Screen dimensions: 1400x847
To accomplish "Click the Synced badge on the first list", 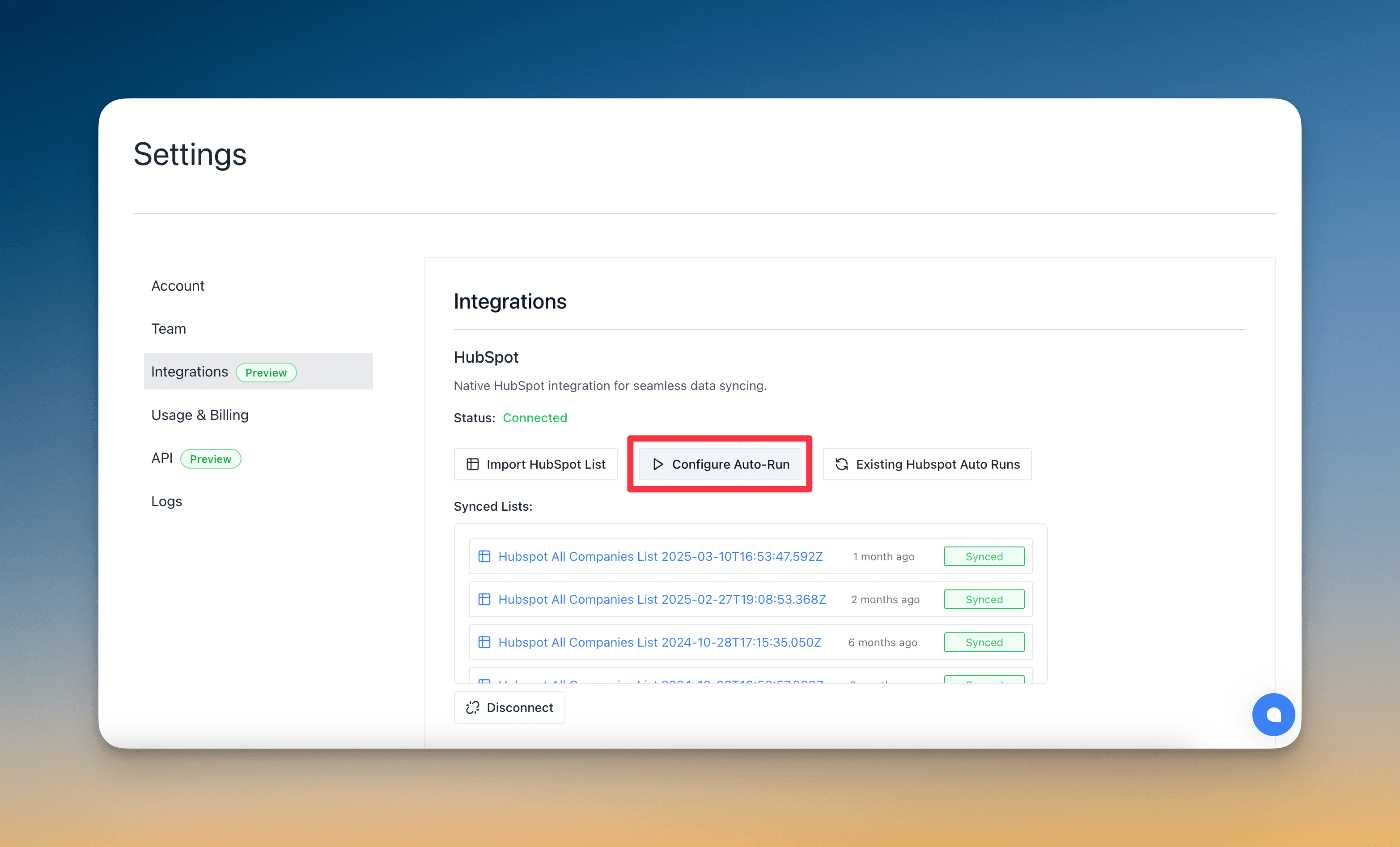I will [x=984, y=556].
